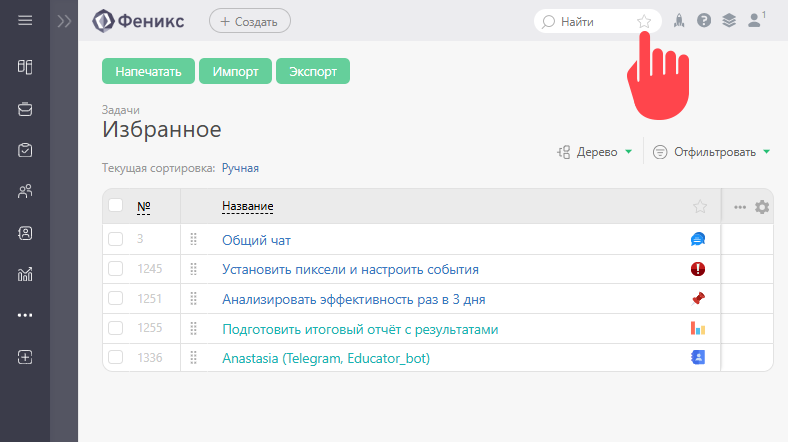The height and width of the screenshot is (442, 788).
Task: Click task number 1336 cell
Action: 150,358
